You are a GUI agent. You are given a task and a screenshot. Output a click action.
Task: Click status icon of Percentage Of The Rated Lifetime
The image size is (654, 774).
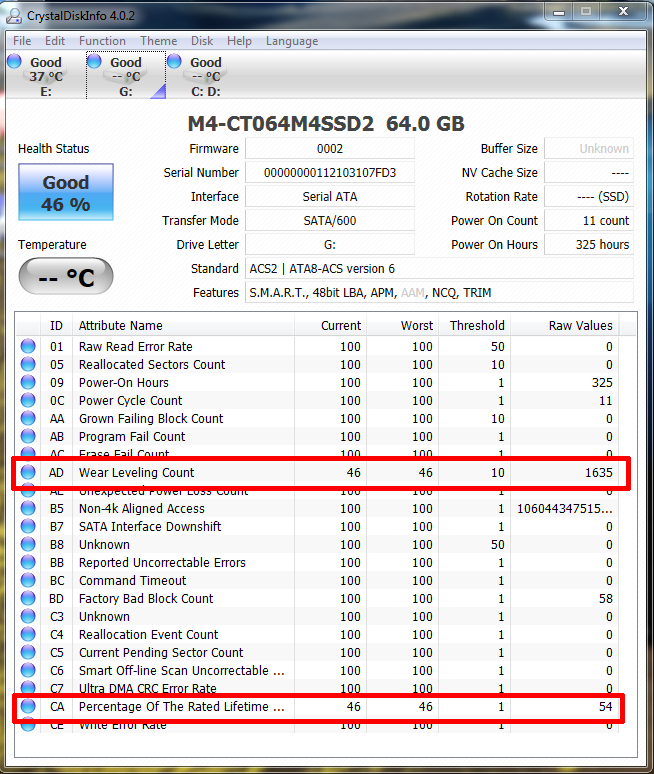click(x=28, y=706)
